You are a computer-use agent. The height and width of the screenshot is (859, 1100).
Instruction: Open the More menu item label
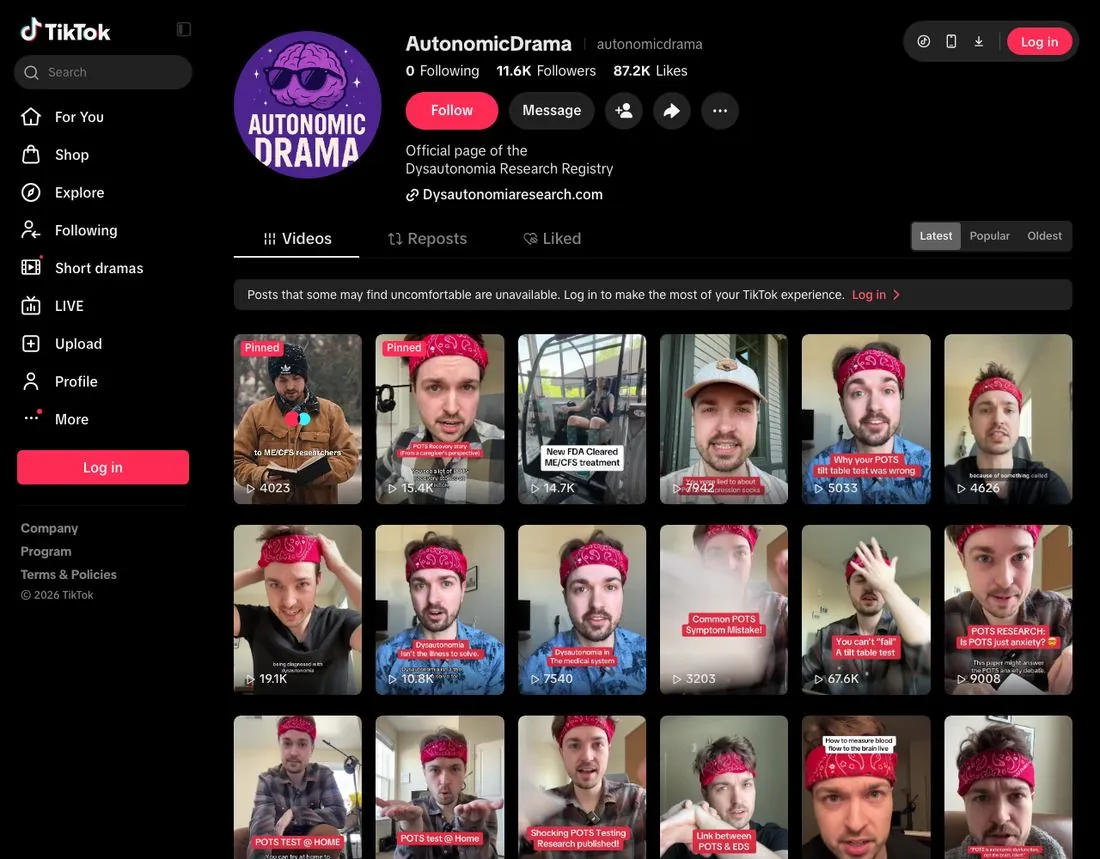[x=72, y=419]
